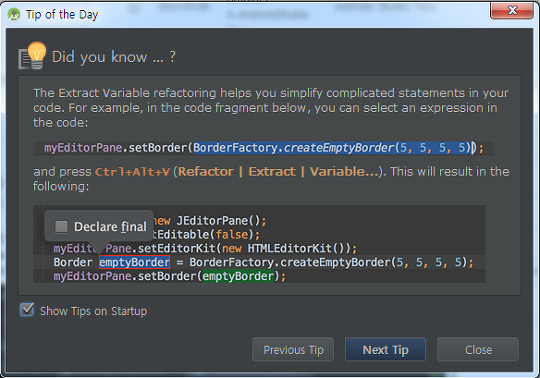Click the Tip of the Day title
This screenshot has width=540, height=378.
pyautogui.click(x=62, y=14)
